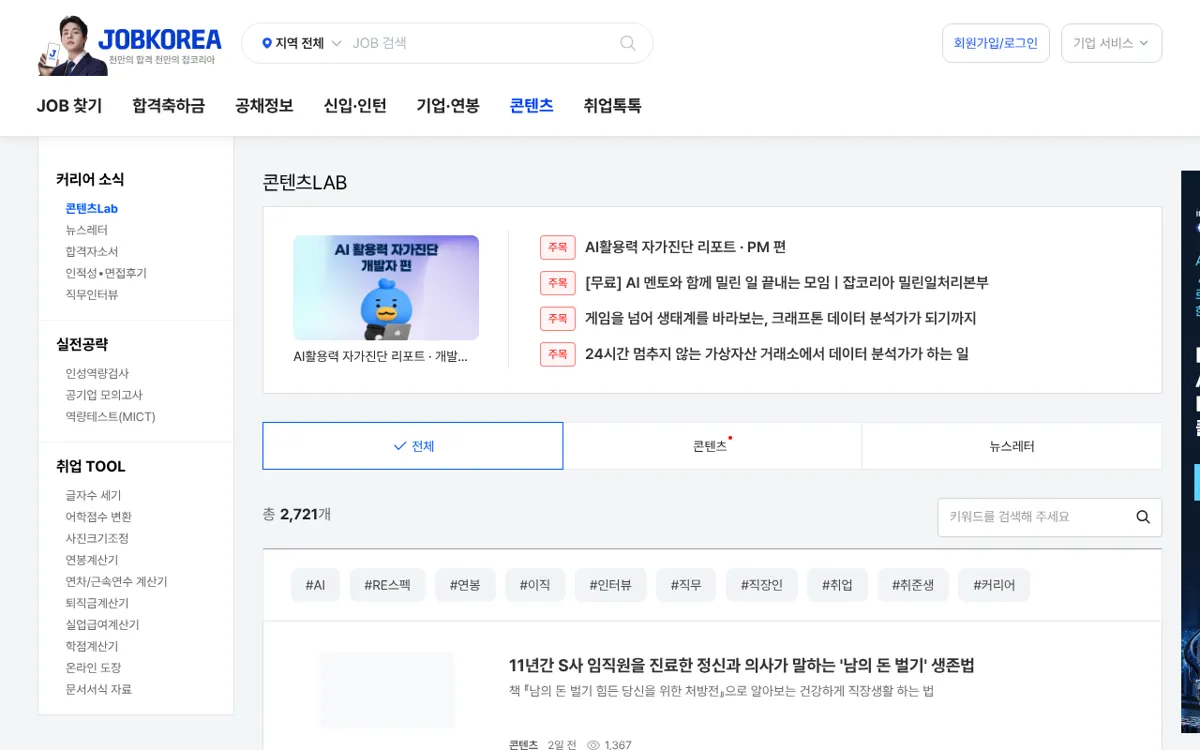Open 합격자소서 in the sidebar
1200x750 pixels.
click(92, 251)
